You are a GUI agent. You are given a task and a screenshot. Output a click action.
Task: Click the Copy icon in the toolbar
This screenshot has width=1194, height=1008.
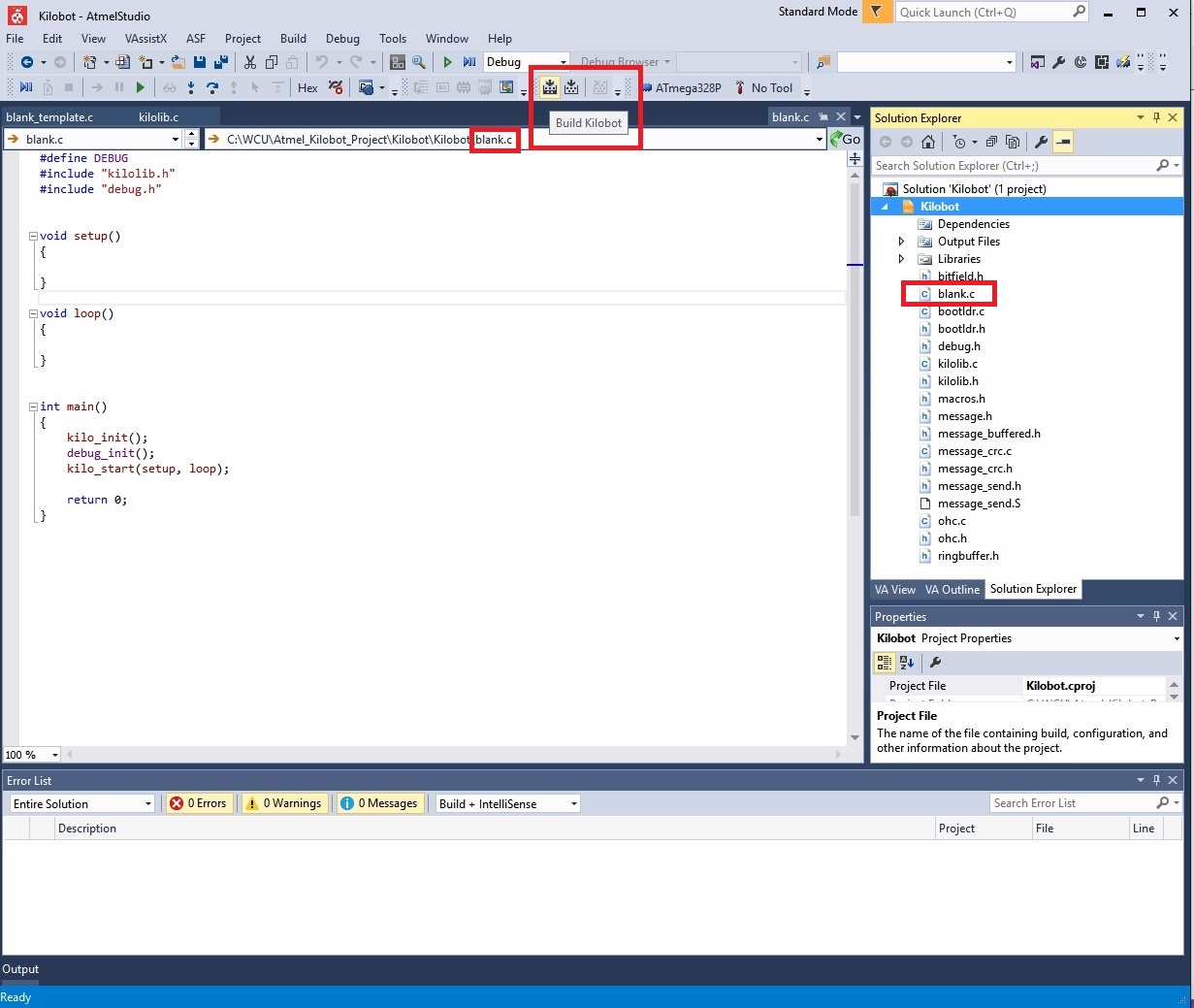[272, 62]
